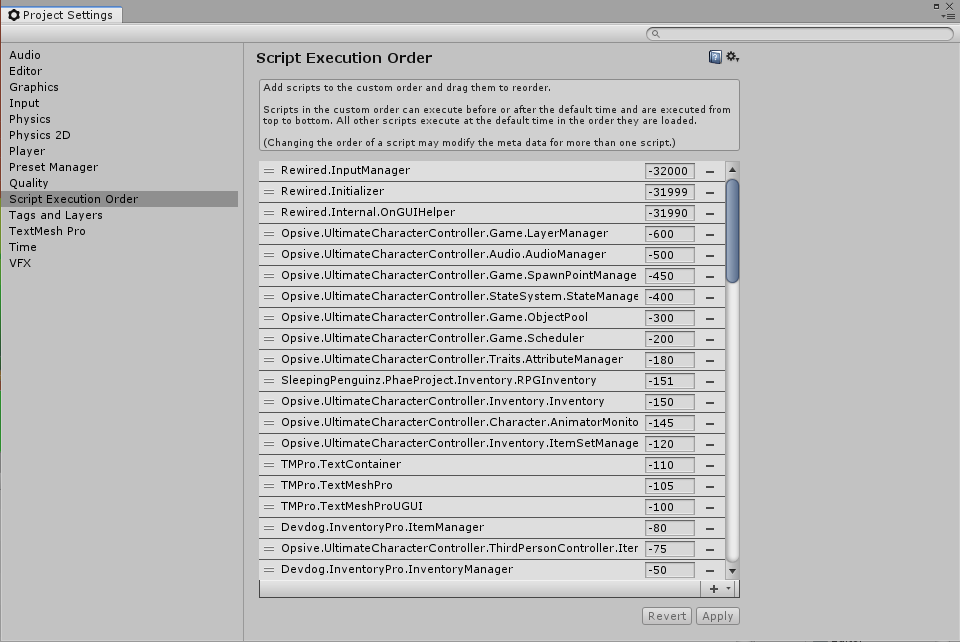Remove the RPGInventory script entry
960x642 pixels.
click(x=710, y=381)
